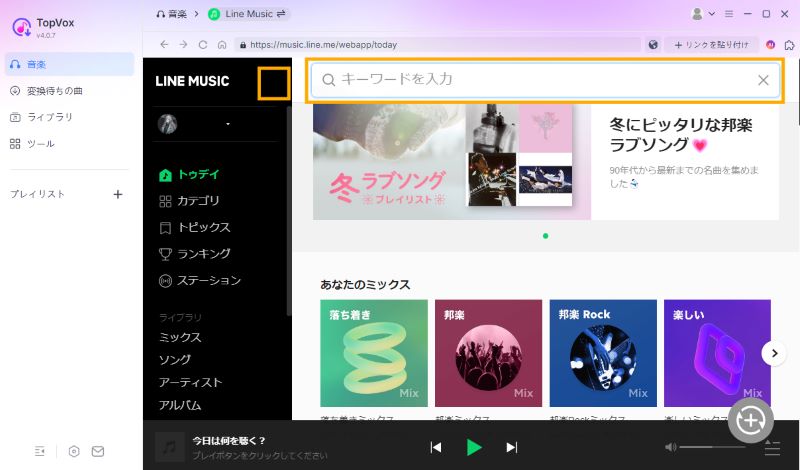Viewport: 800px width, 470px height.
Task: Click the LINE MUSIC logo
Action: (x=192, y=81)
